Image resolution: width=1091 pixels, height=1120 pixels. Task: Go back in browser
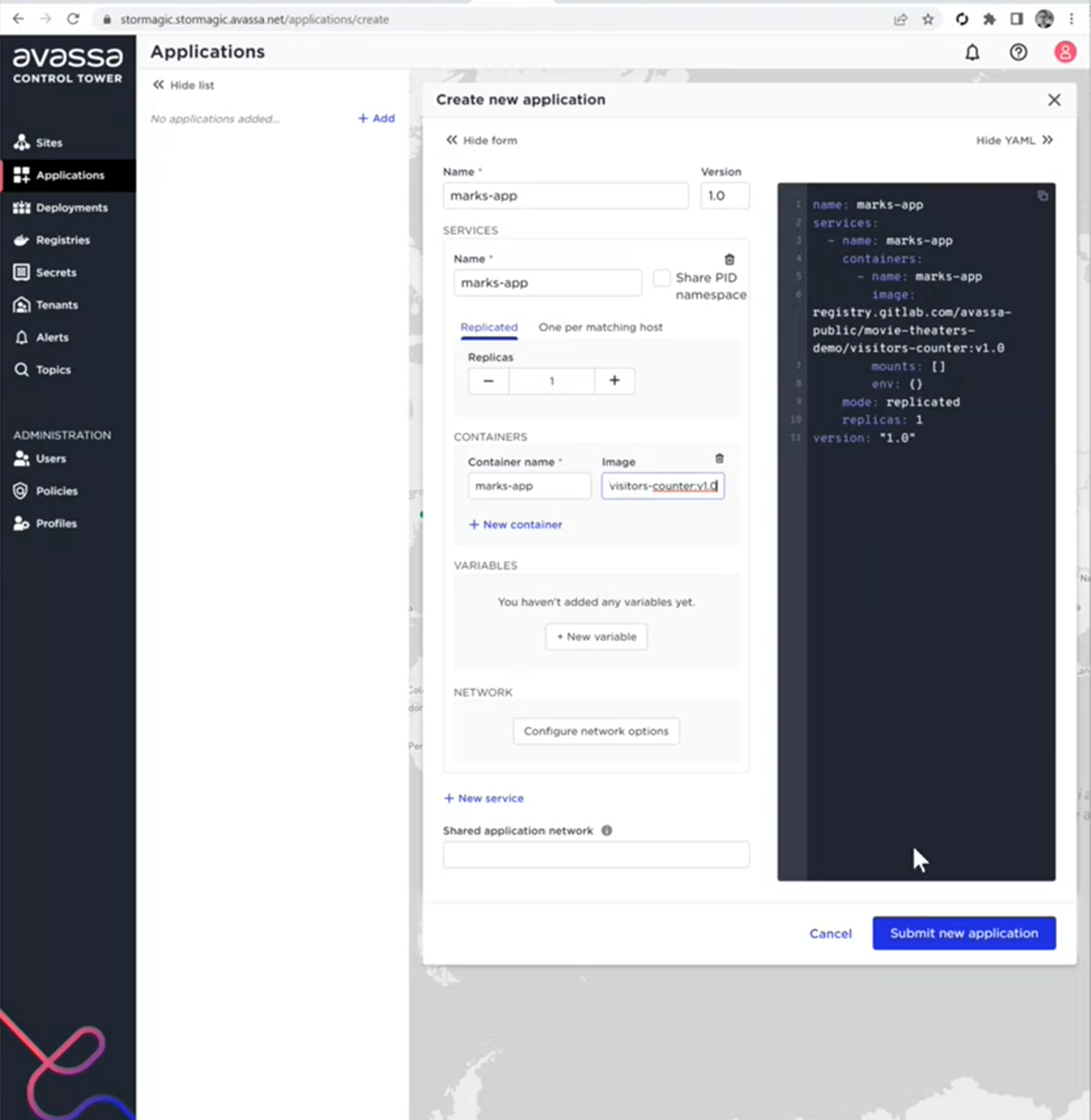[18, 19]
